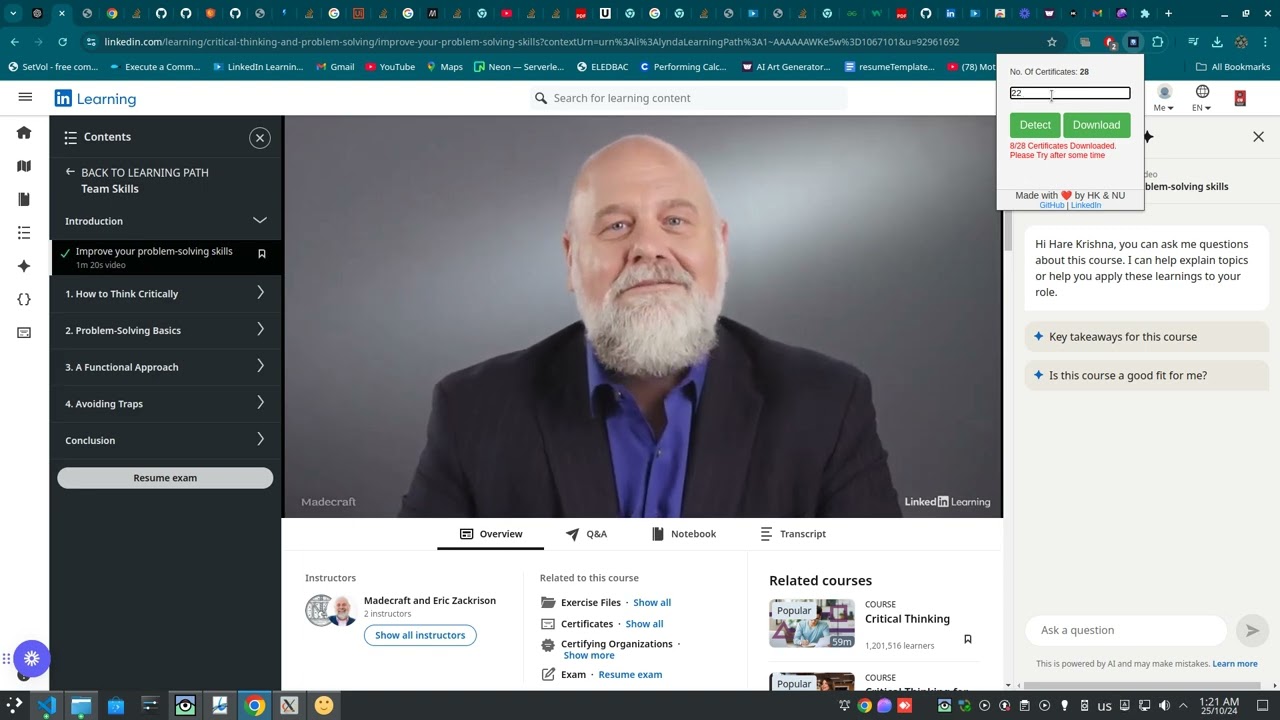Open the Me profile dropdown
The height and width of the screenshot is (720, 1280).
(1164, 98)
